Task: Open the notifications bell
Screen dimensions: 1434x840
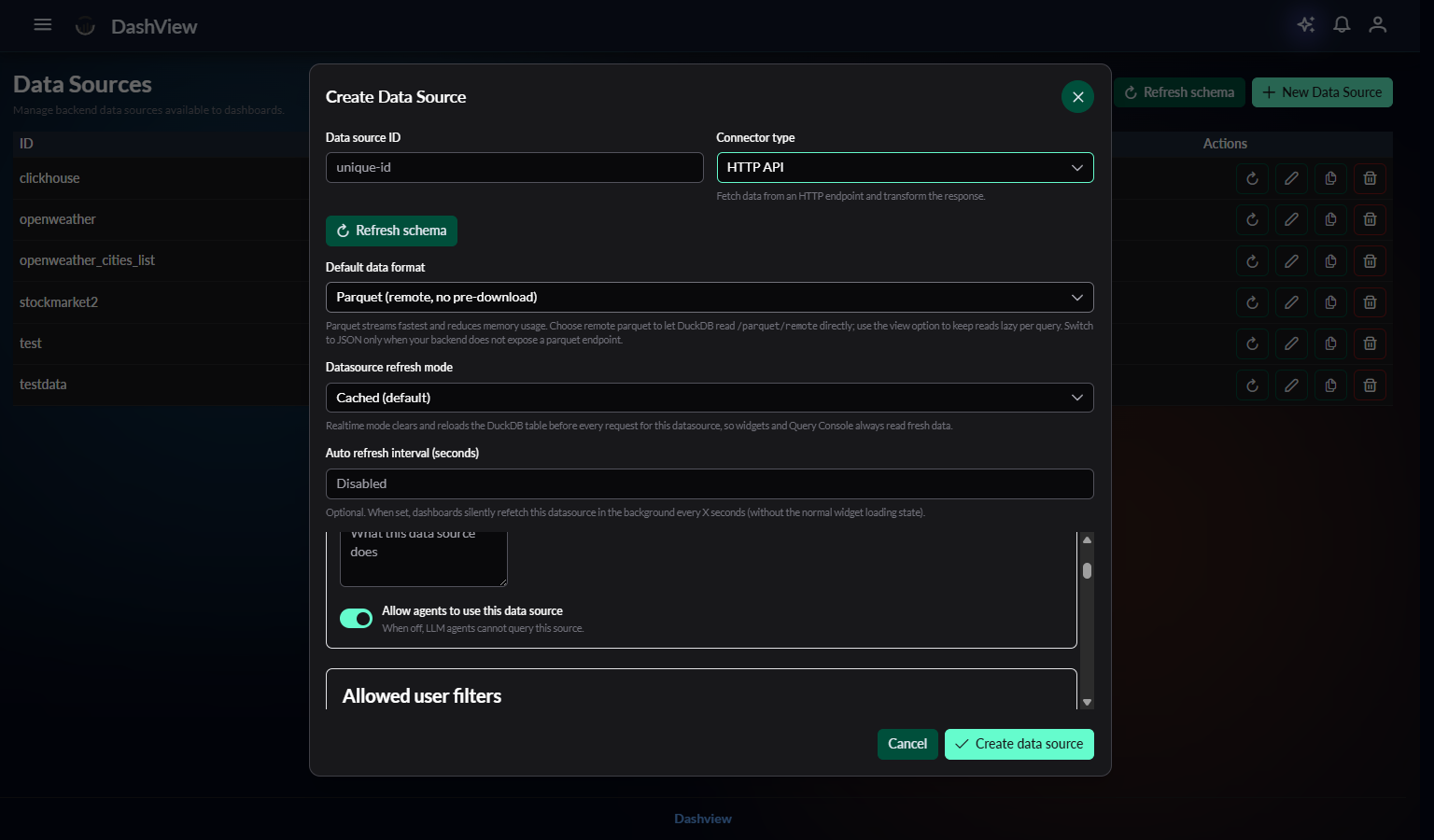Action: tap(1342, 25)
